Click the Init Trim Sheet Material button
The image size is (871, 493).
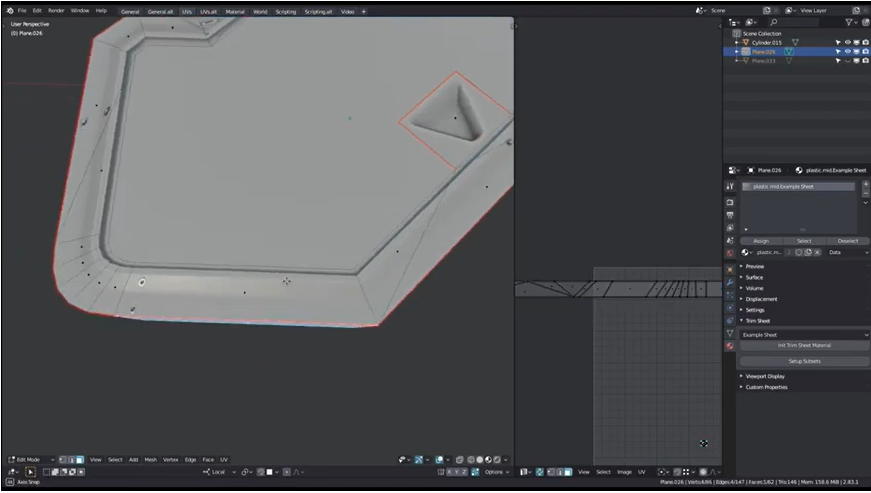pos(804,345)
